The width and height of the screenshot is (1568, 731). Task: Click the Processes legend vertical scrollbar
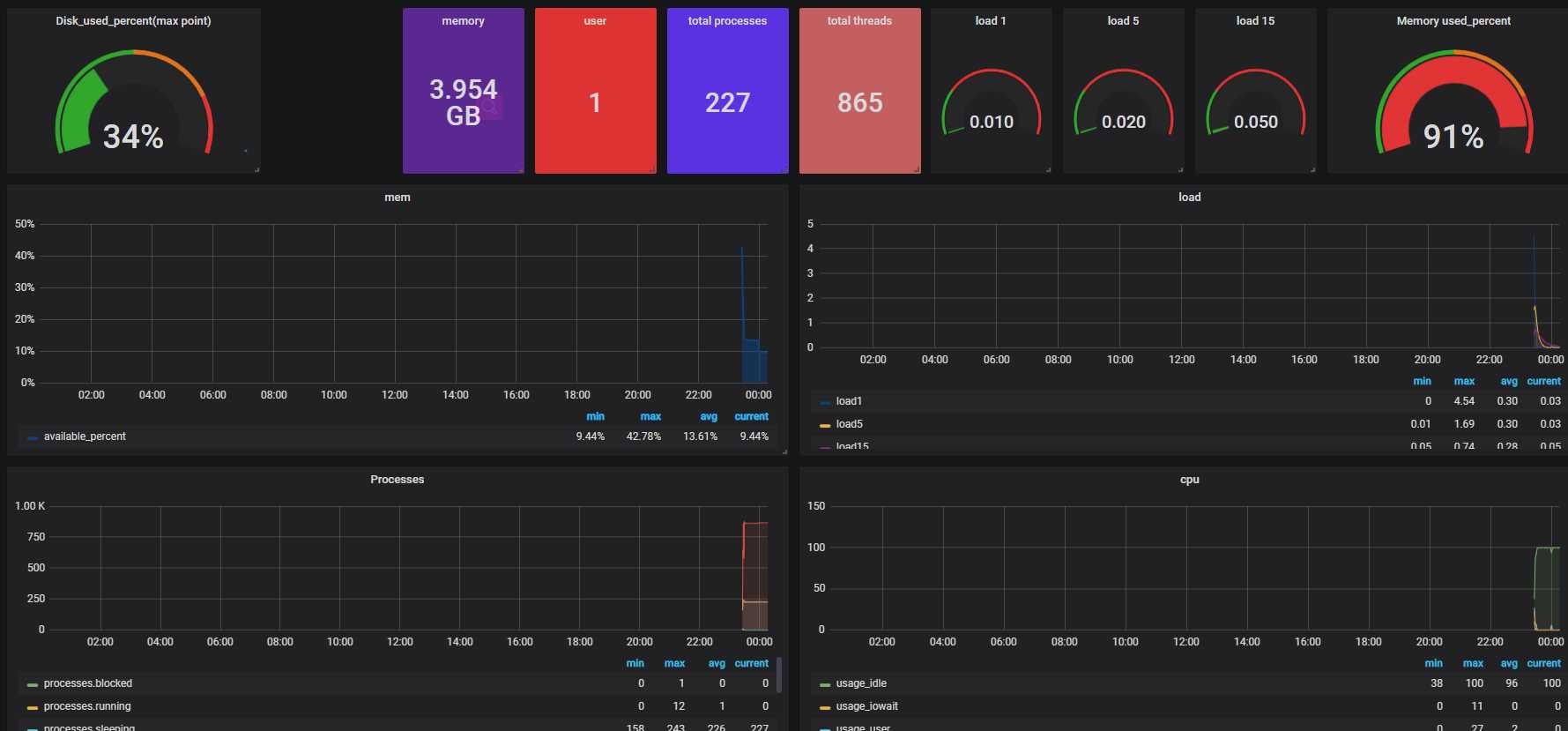779,675
